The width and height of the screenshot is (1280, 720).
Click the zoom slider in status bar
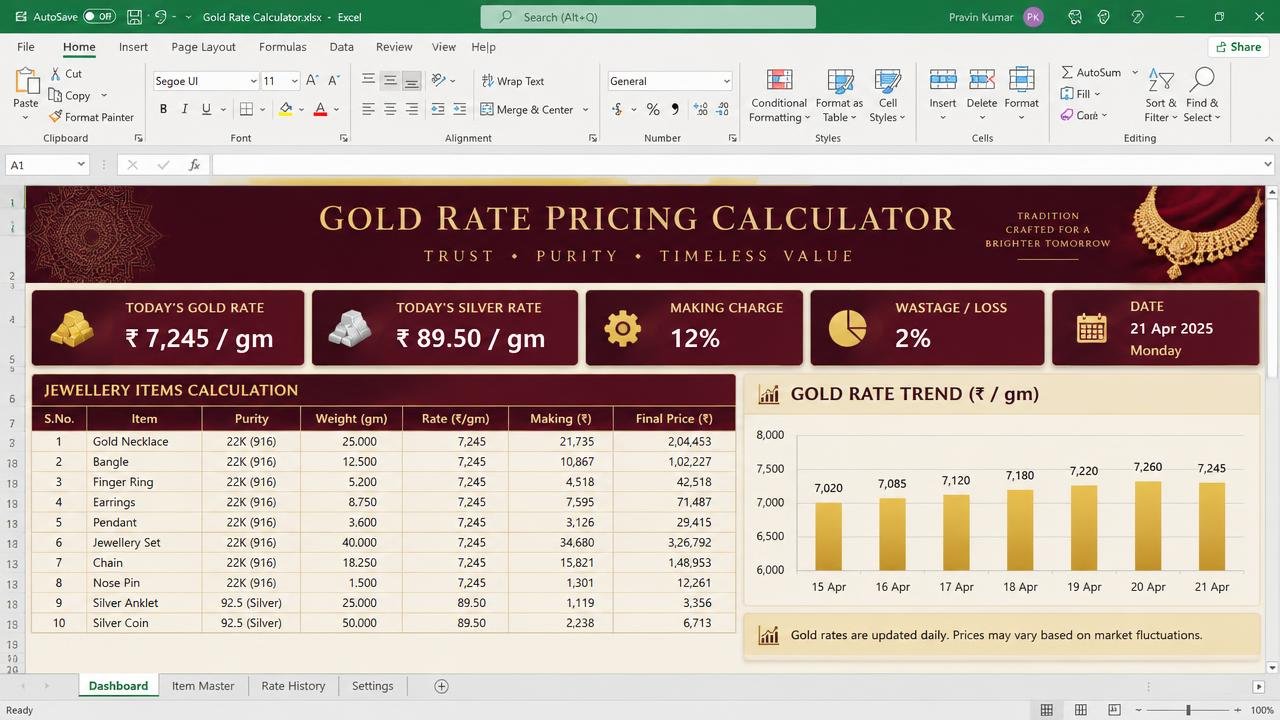[x=1188, y=710]
